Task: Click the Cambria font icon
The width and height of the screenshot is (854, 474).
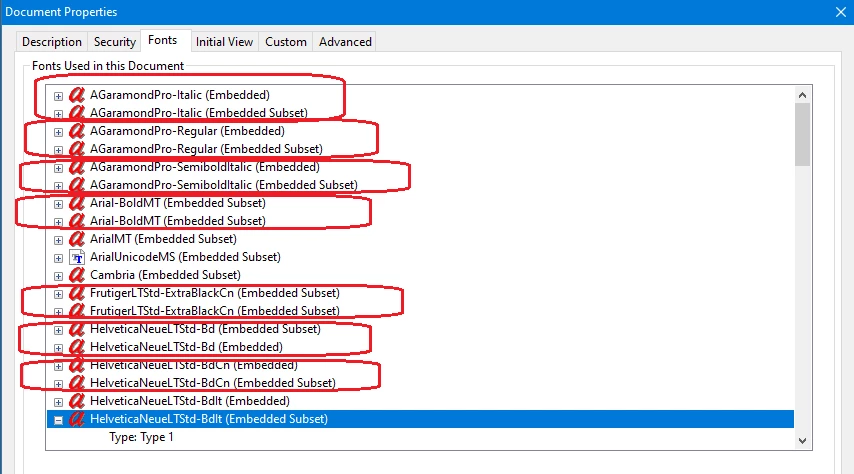Action: [77, 275]
